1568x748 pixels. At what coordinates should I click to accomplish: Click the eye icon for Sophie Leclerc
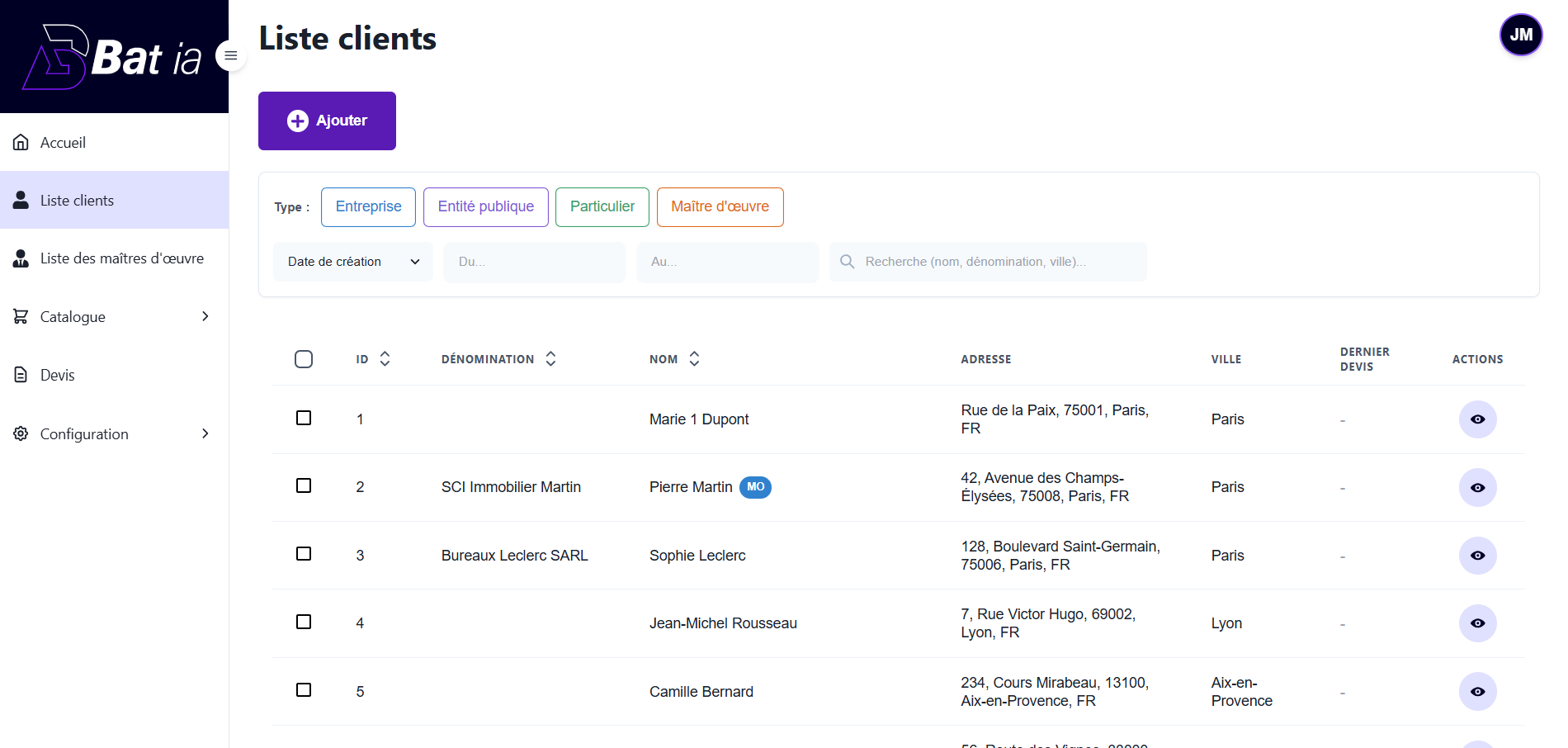(x=1477, y=556)
